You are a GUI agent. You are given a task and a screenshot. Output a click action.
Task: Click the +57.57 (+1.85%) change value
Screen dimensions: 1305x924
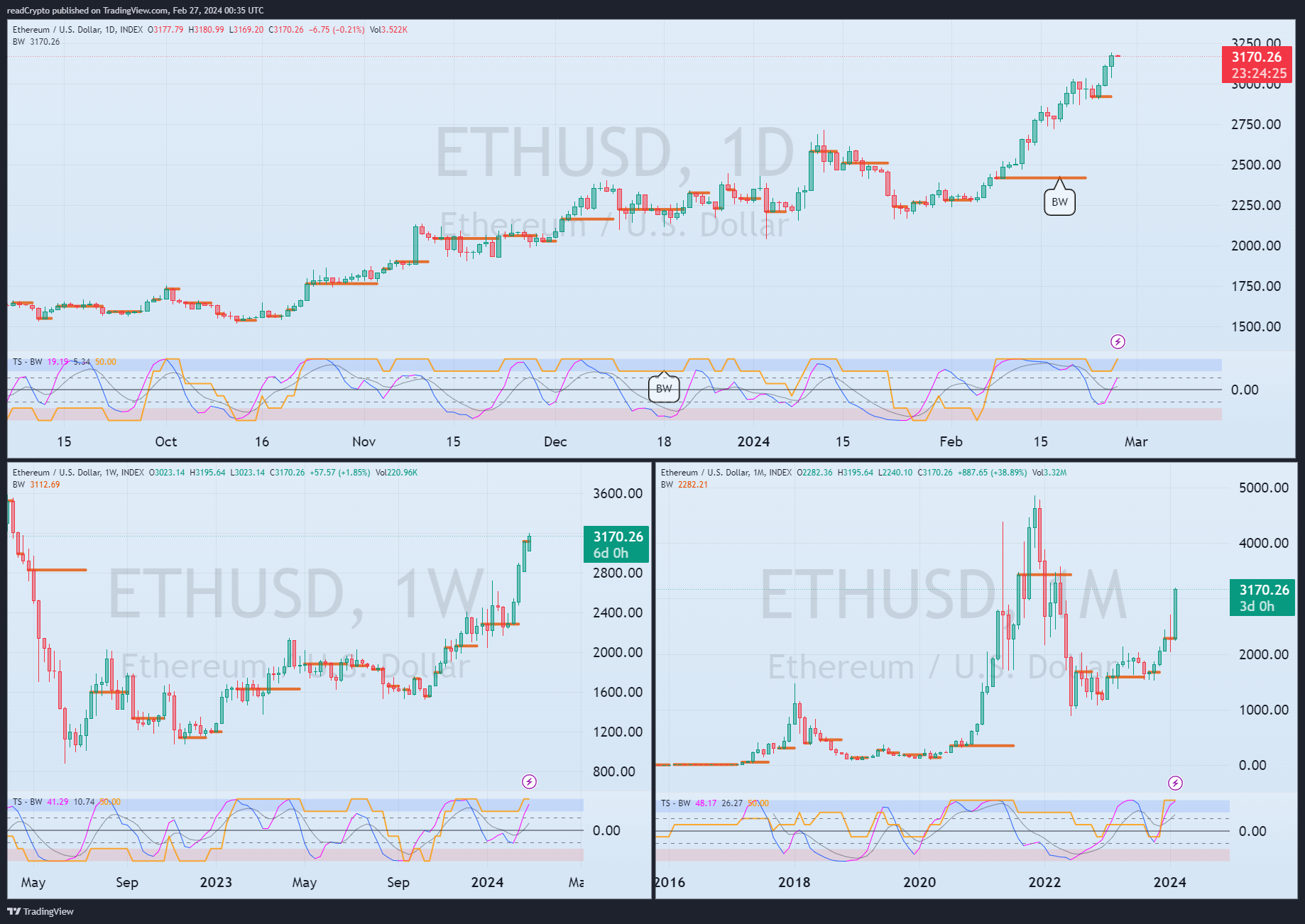coord(340,473)
